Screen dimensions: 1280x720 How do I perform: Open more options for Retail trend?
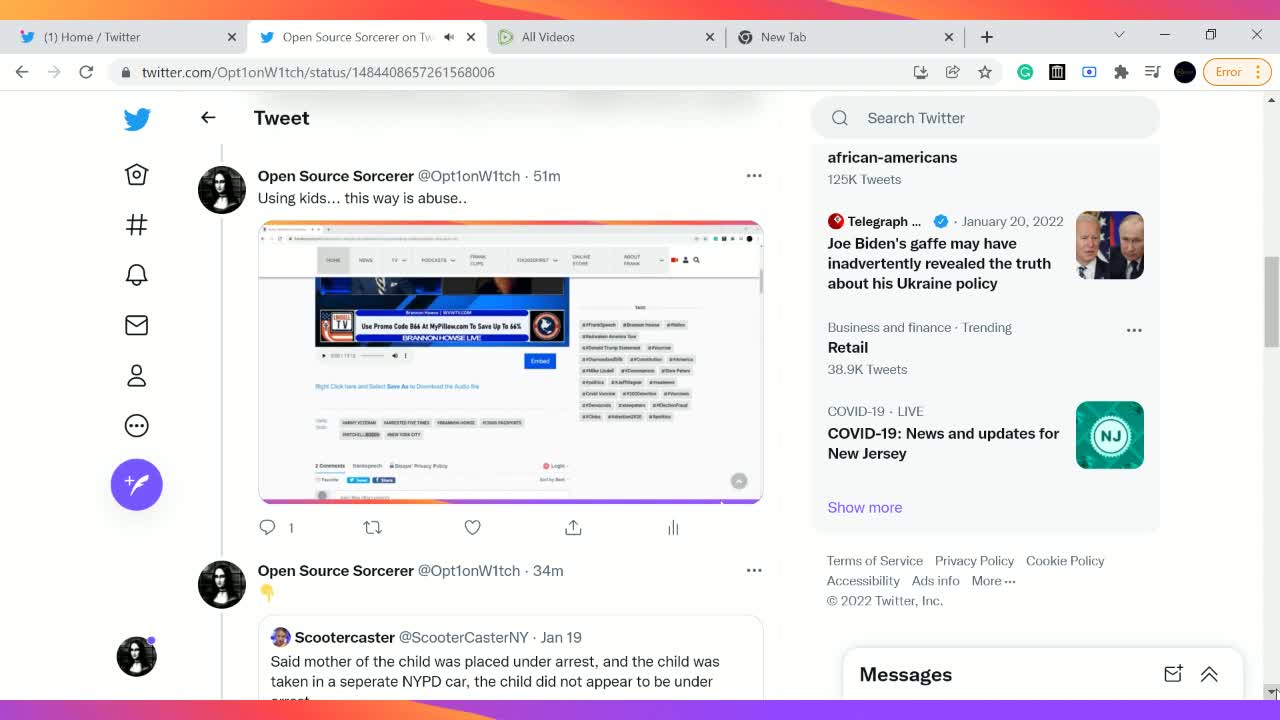coord(1134,330)
